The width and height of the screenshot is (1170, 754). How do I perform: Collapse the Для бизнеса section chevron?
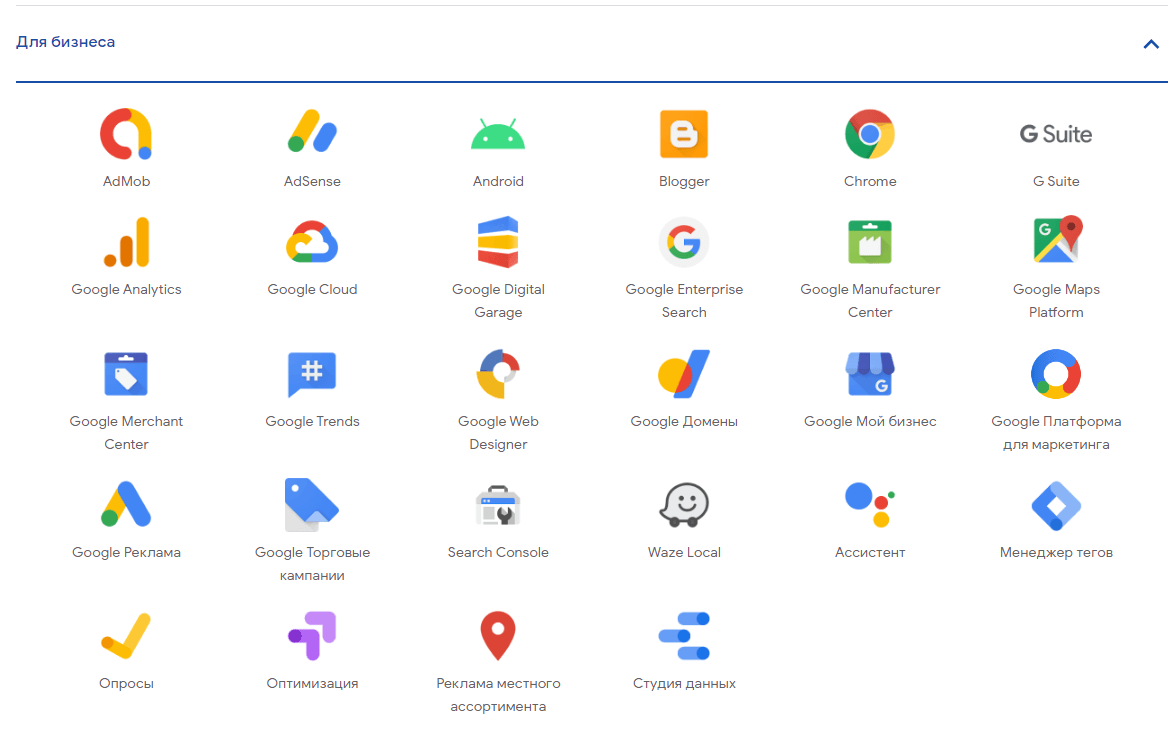tap(1151, 44)
